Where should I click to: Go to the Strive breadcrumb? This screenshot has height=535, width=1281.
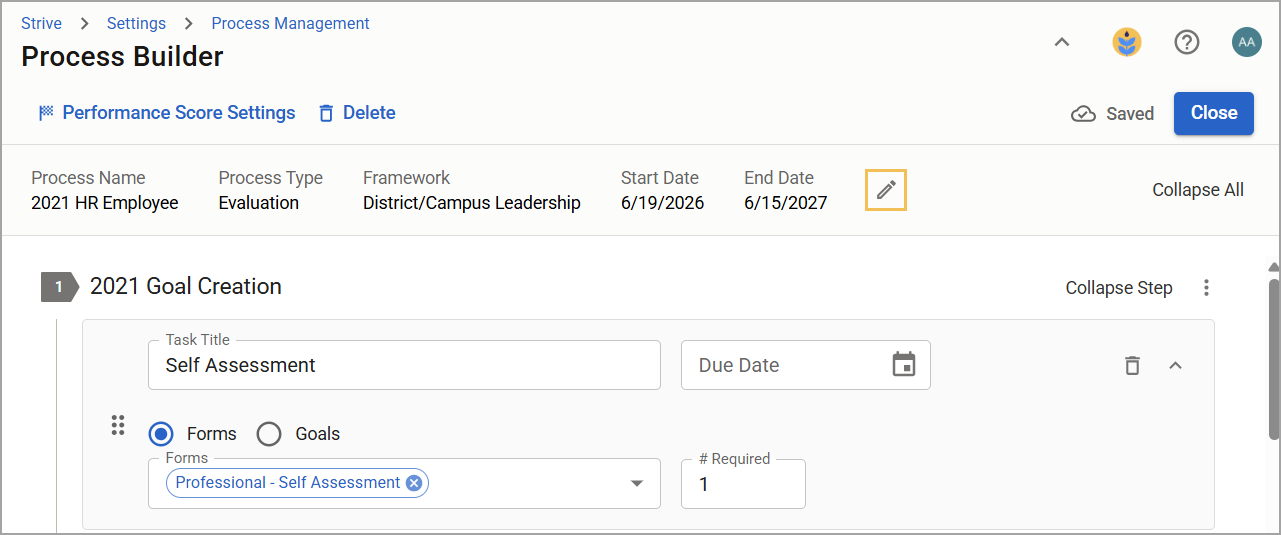click(x=41, y=23)
